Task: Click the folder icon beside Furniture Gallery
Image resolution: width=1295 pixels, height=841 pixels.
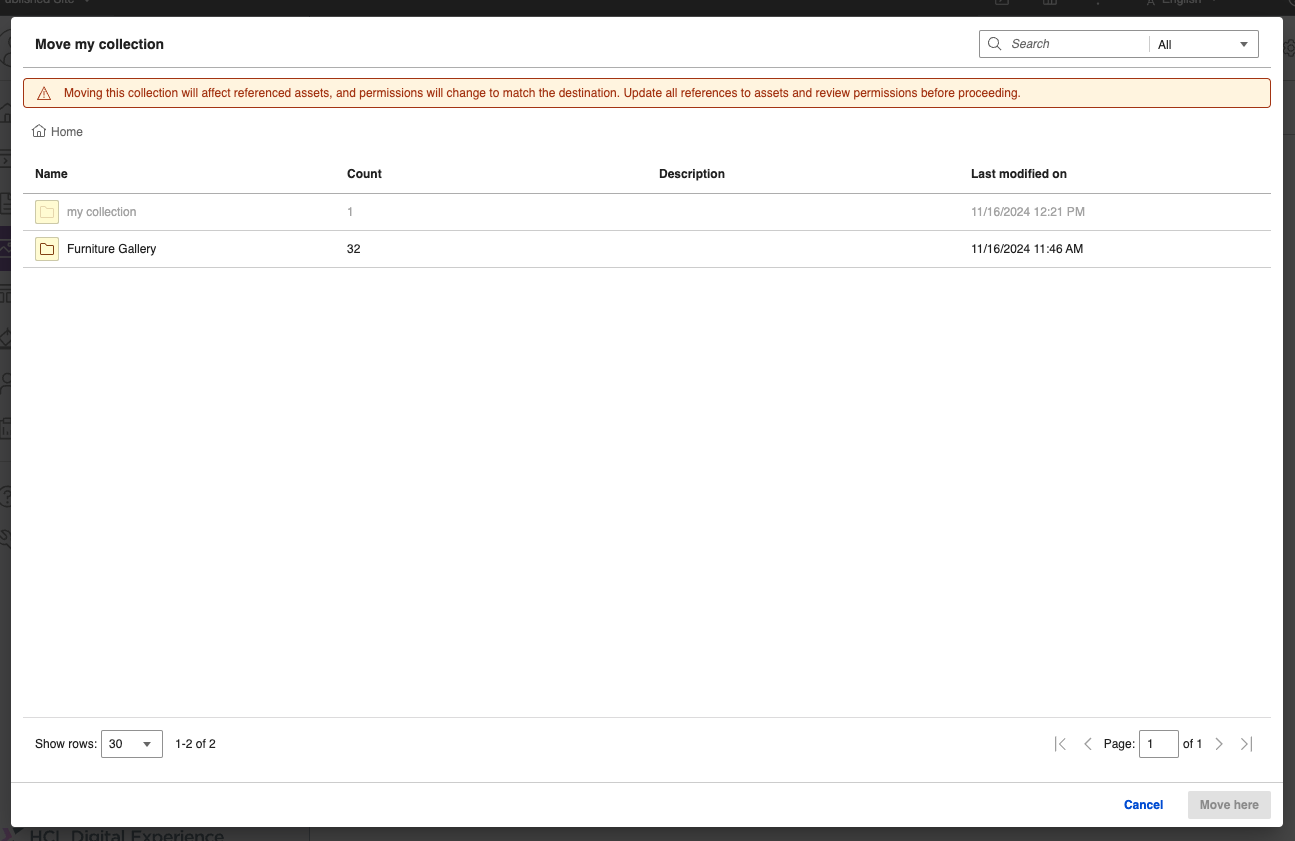Action: pyautogui.click(x=47, y=248)
